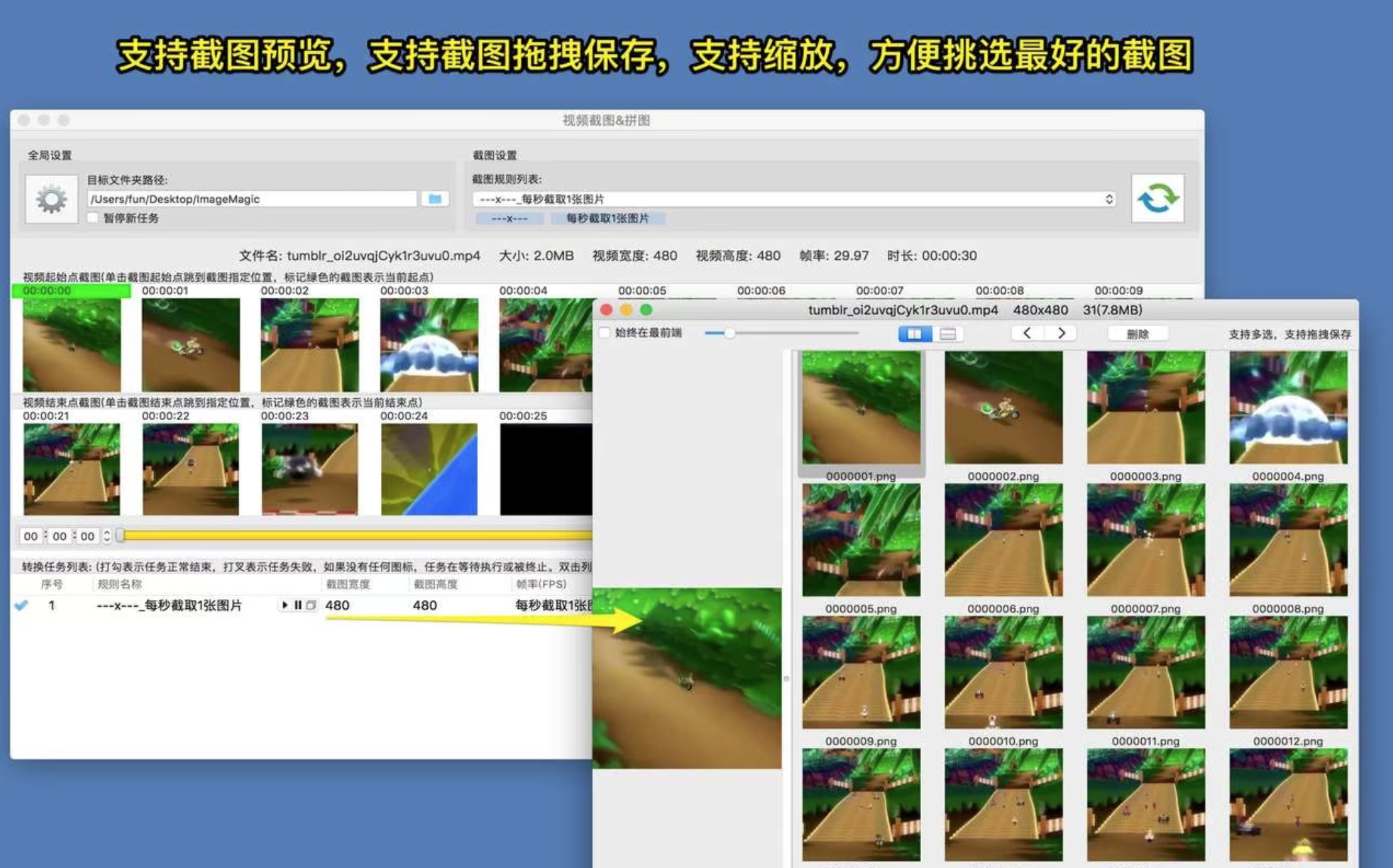This screenshot has width=1393, height=868.
Task: Click the 删除 button
Action: [x=1137, y=334]
